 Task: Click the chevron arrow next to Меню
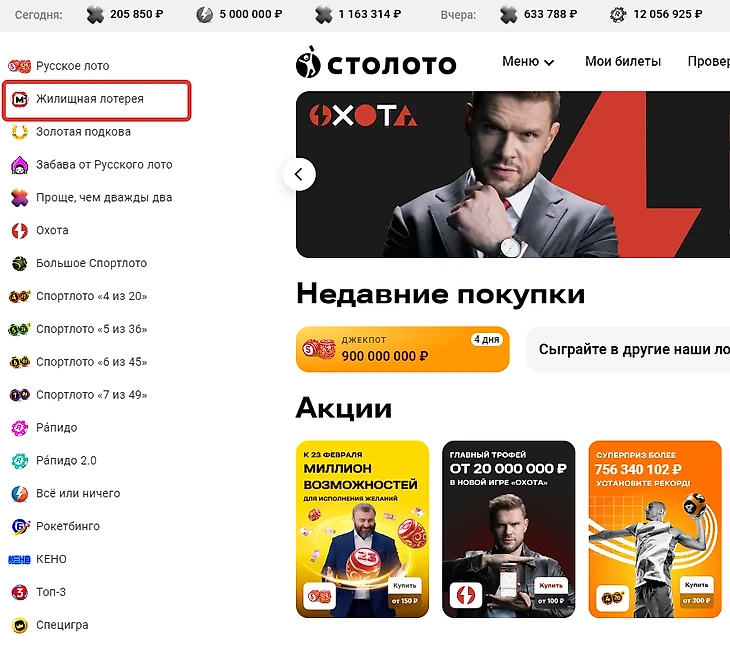(549, 62)
